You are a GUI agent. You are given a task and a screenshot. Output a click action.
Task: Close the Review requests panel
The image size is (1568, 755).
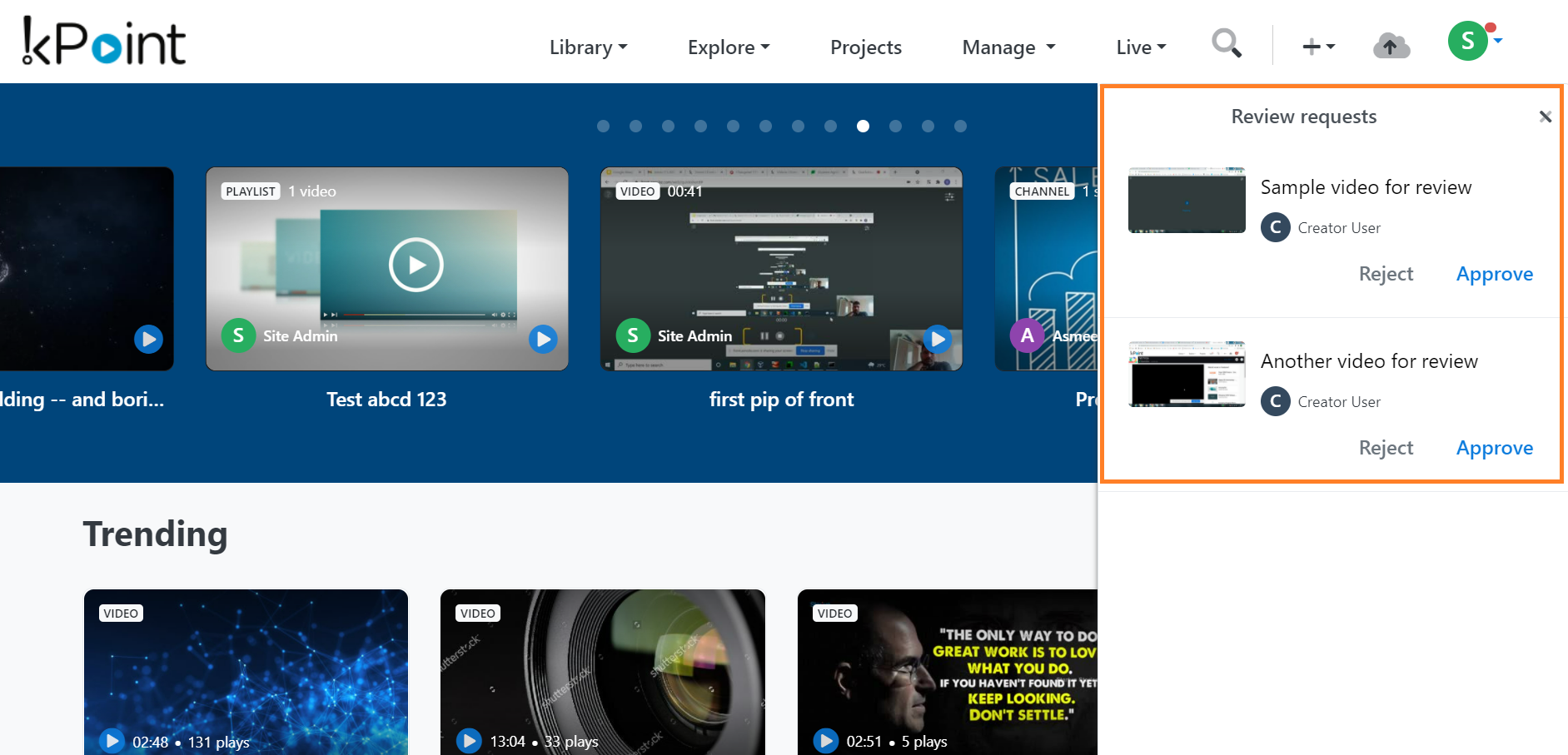click(x=1545, y=117)
